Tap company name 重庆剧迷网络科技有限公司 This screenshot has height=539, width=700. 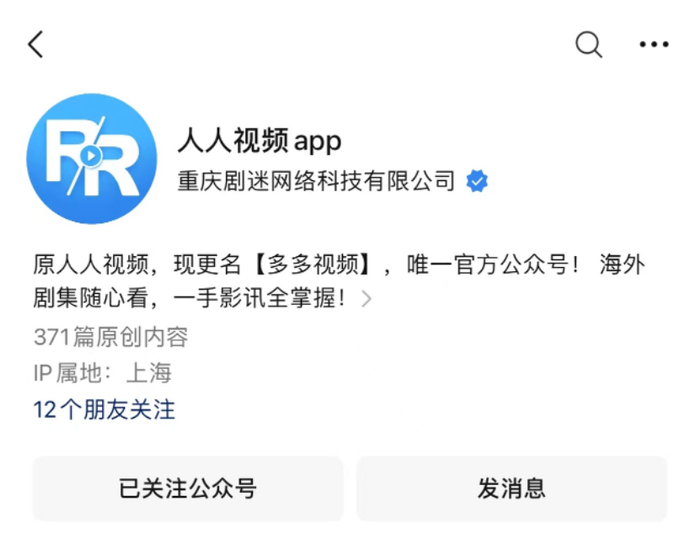coord(316,181)
